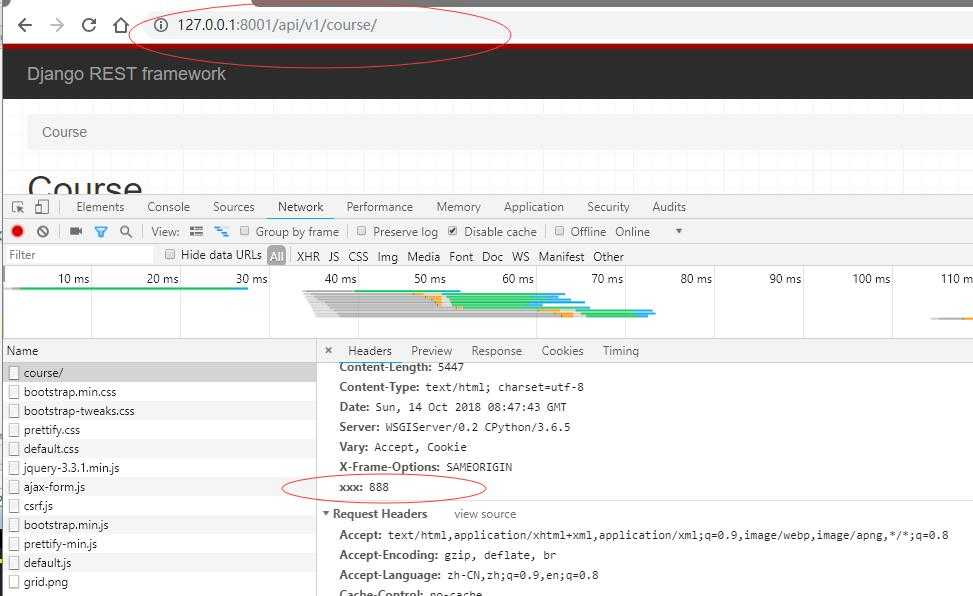This screenshot has height=596, width=973.
Task: Select the csrf.js request
Action: pos(160,506)
